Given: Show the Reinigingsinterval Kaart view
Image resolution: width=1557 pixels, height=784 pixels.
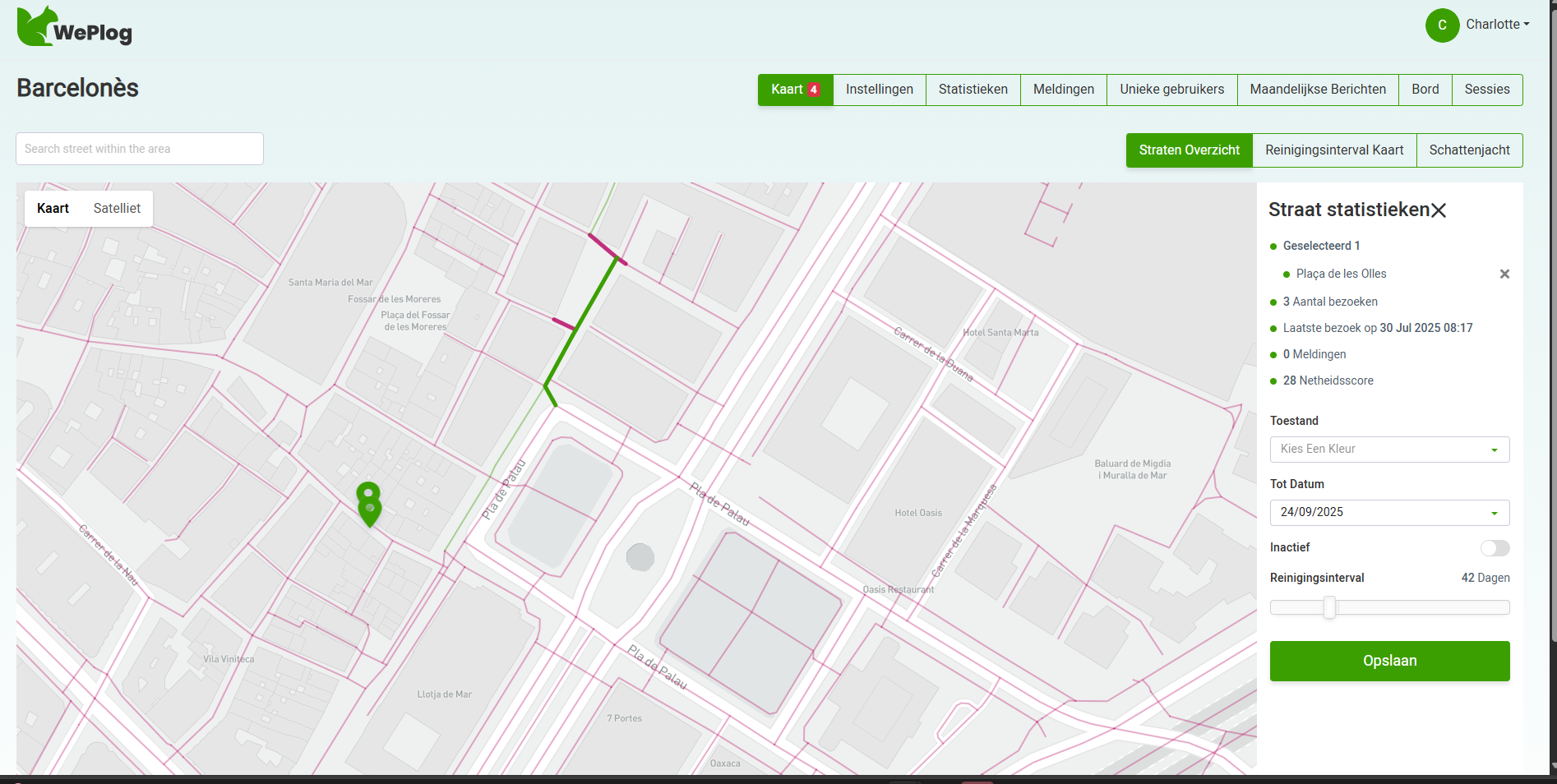Looking at the screenshot, I should [1333, 150].
